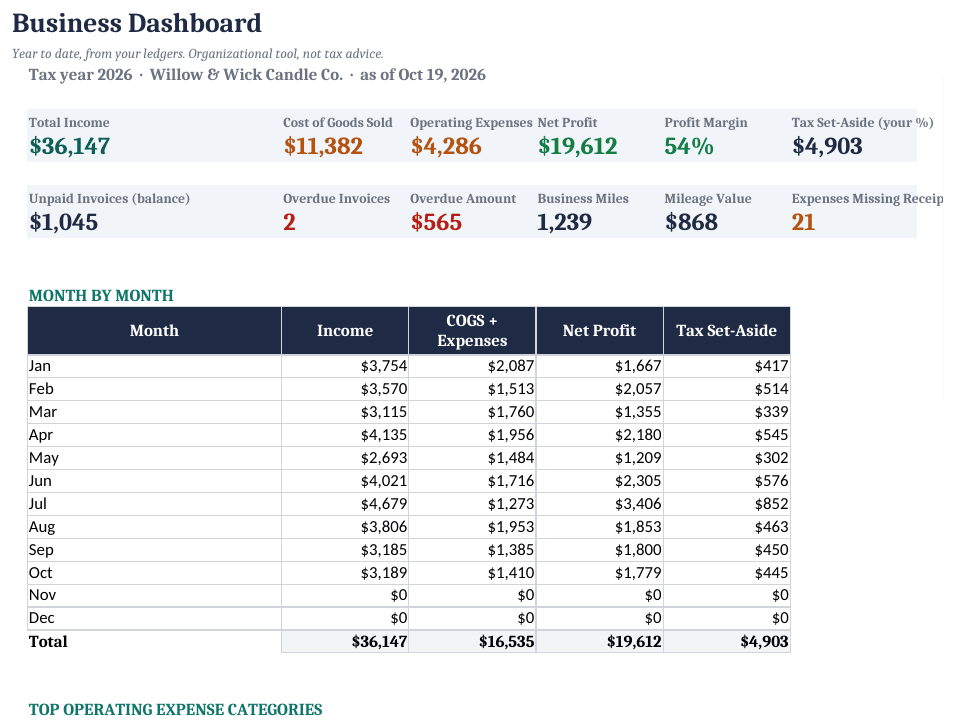The height and width of the screenshot is (728, 956).
Task: Select the COGS + Expenses column header
Action: point(472,330)
